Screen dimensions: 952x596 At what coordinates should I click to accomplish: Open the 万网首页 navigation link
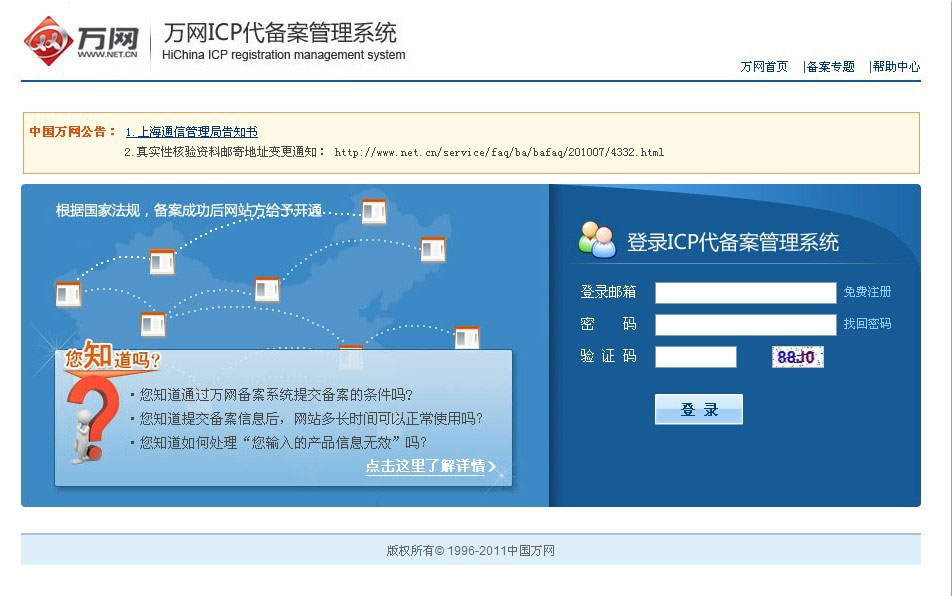(x=764, y=67)
